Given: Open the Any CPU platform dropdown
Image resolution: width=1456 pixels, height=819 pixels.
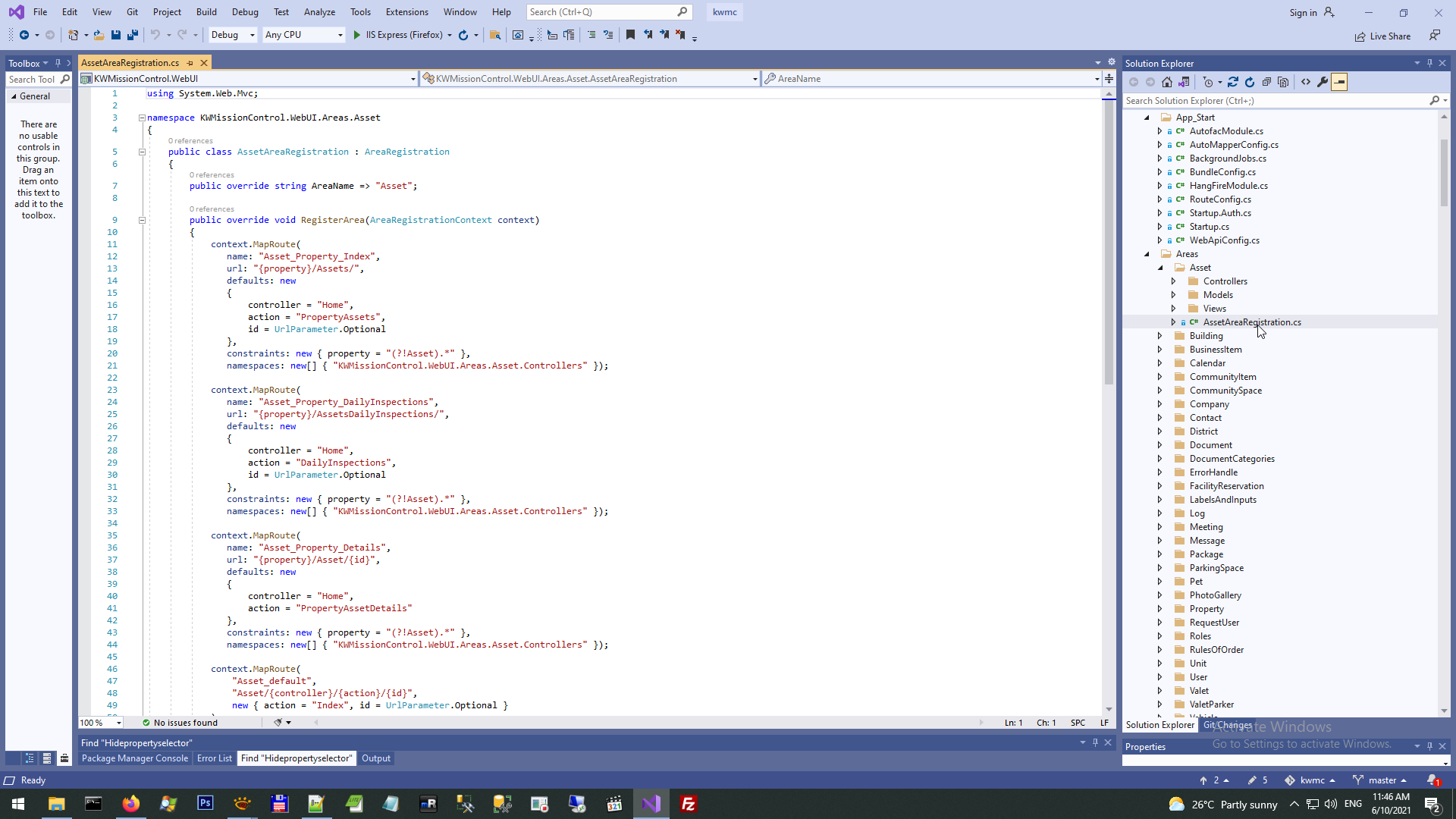Looking at the screenshot, I should (x=303, y=35).
